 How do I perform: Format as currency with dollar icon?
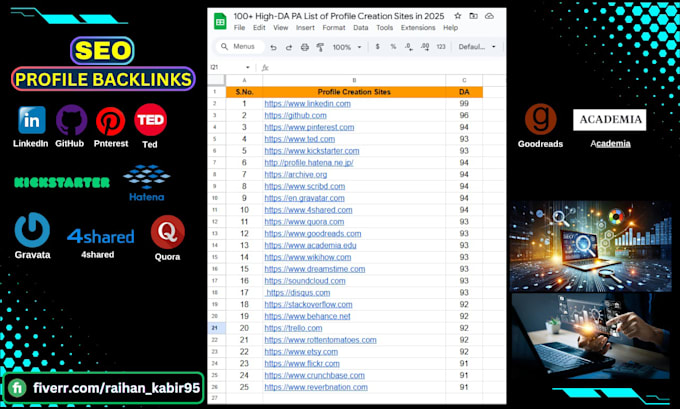pyautogui.click(x=378, y=46)
